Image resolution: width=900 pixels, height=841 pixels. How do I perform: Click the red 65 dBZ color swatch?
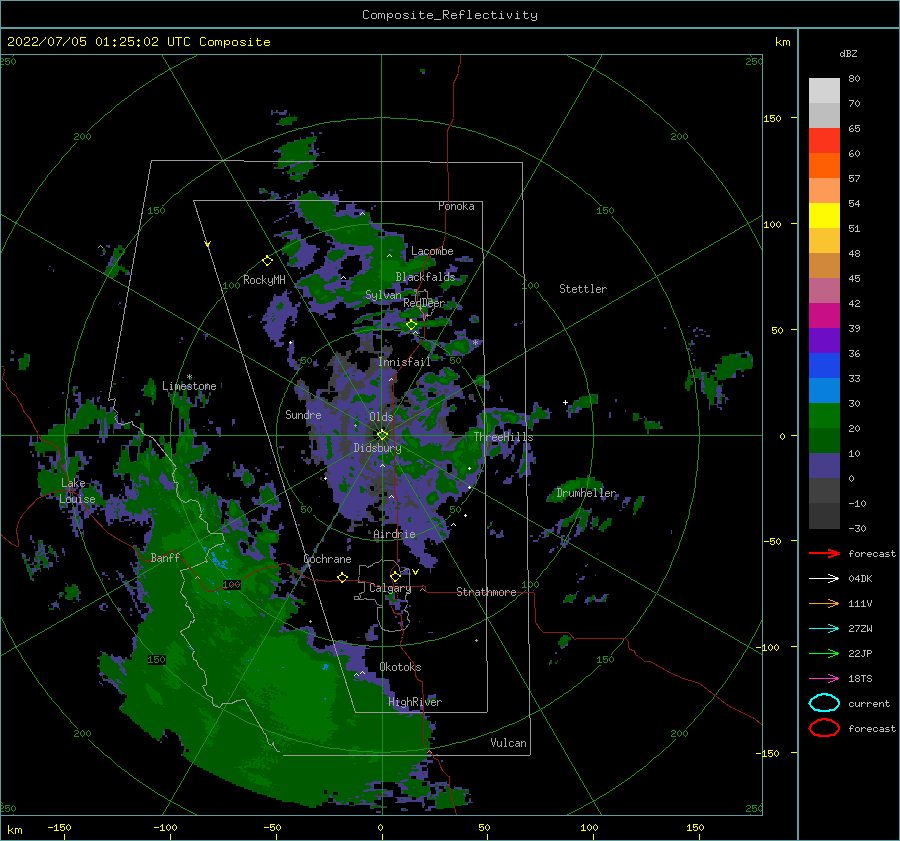coord(824,140)
